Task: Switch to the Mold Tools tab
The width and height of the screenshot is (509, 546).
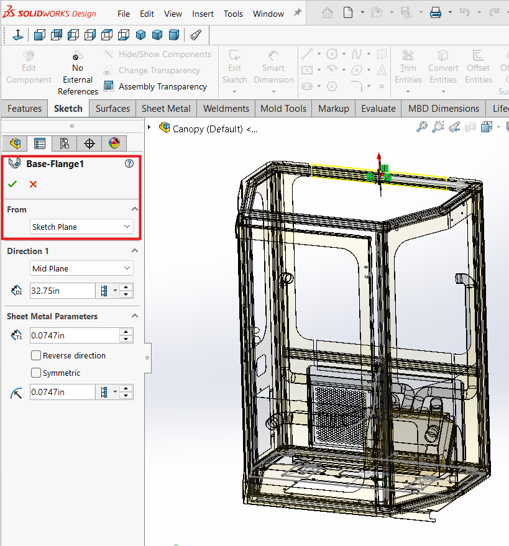Action: (283, 109)
